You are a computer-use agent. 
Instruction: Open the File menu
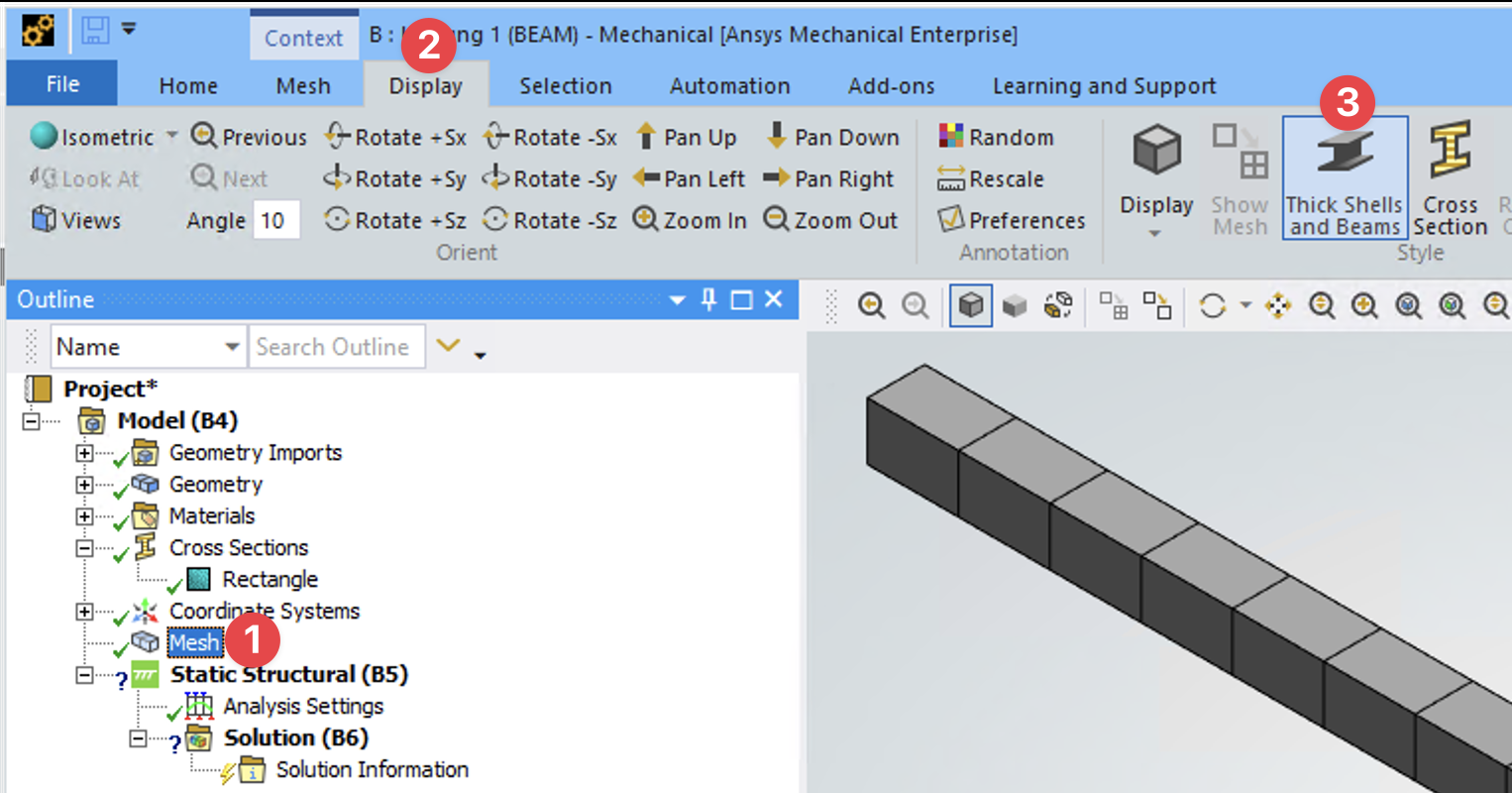pos(62,84)
